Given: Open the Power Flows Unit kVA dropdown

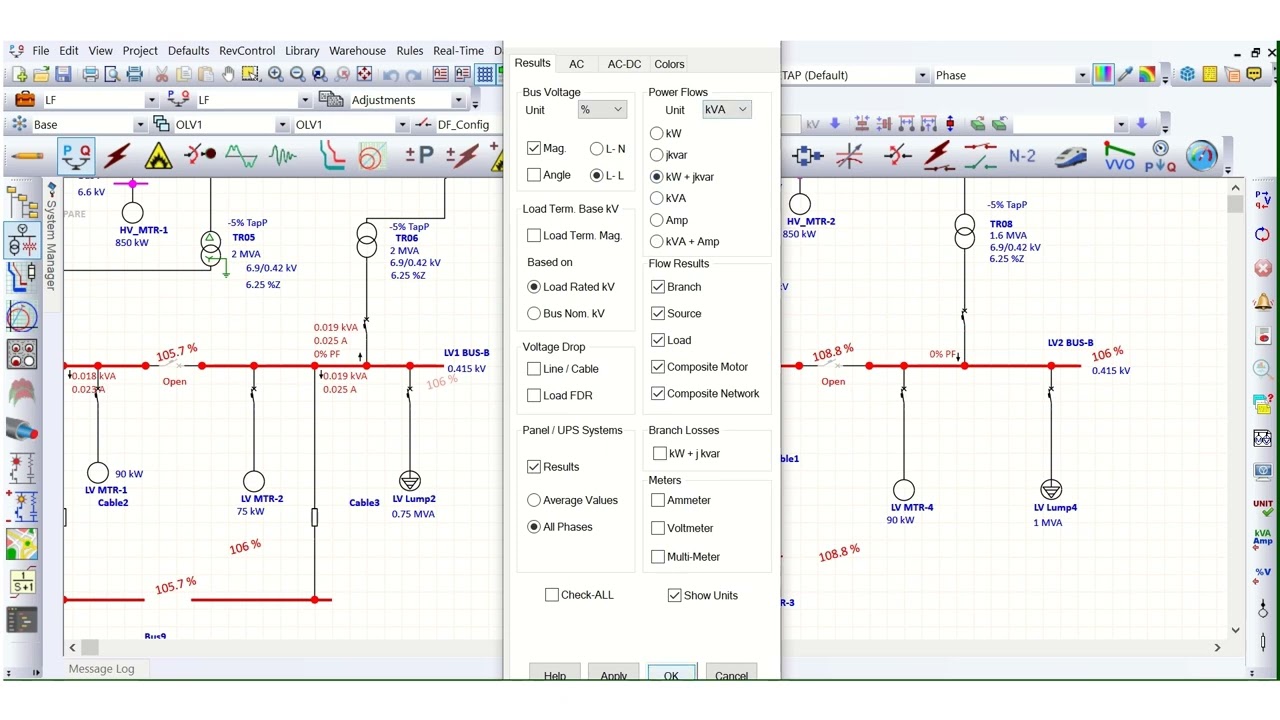Looking at the screenshot, I should click(726, 110).
